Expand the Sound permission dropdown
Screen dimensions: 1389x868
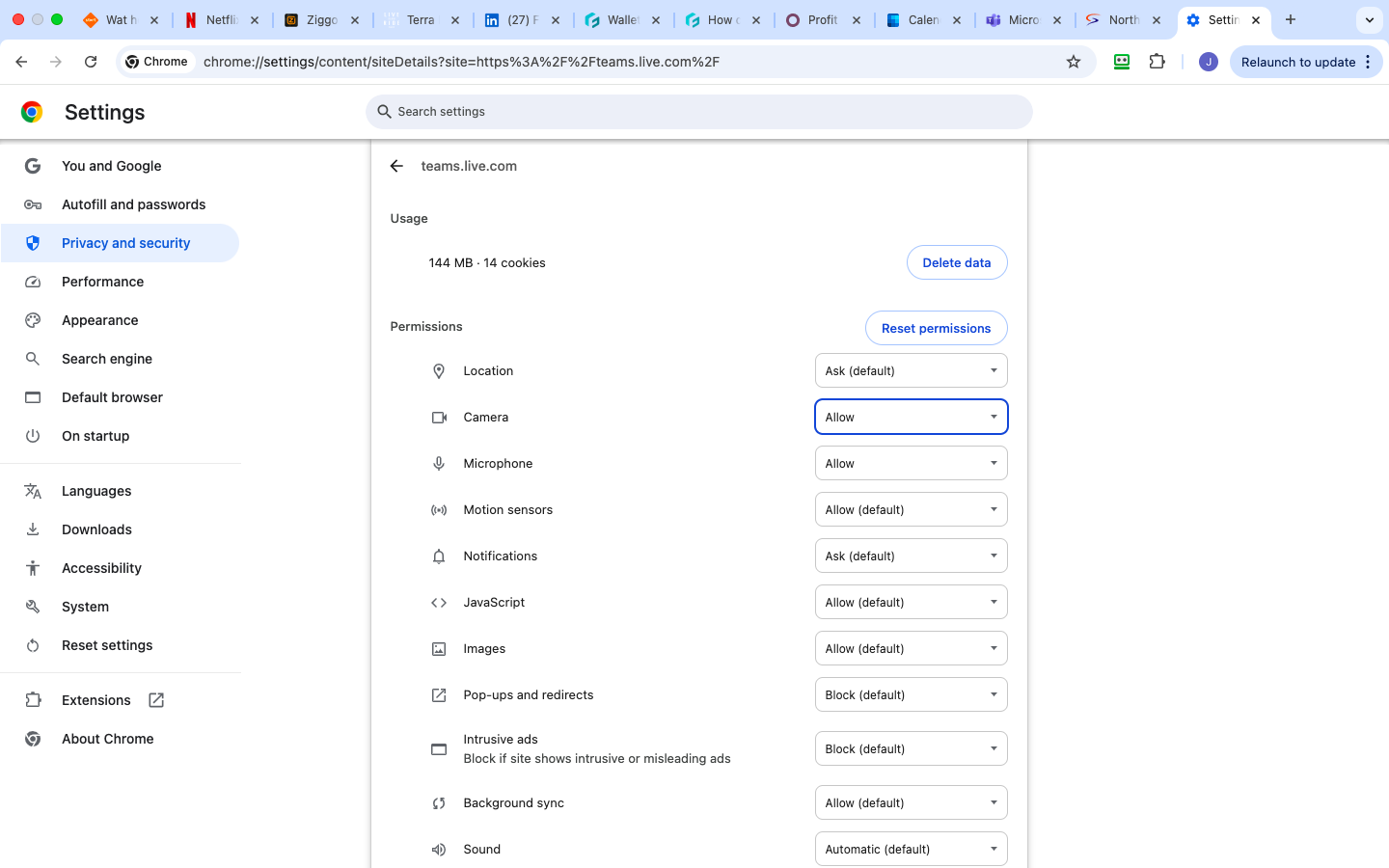[911, 849]
